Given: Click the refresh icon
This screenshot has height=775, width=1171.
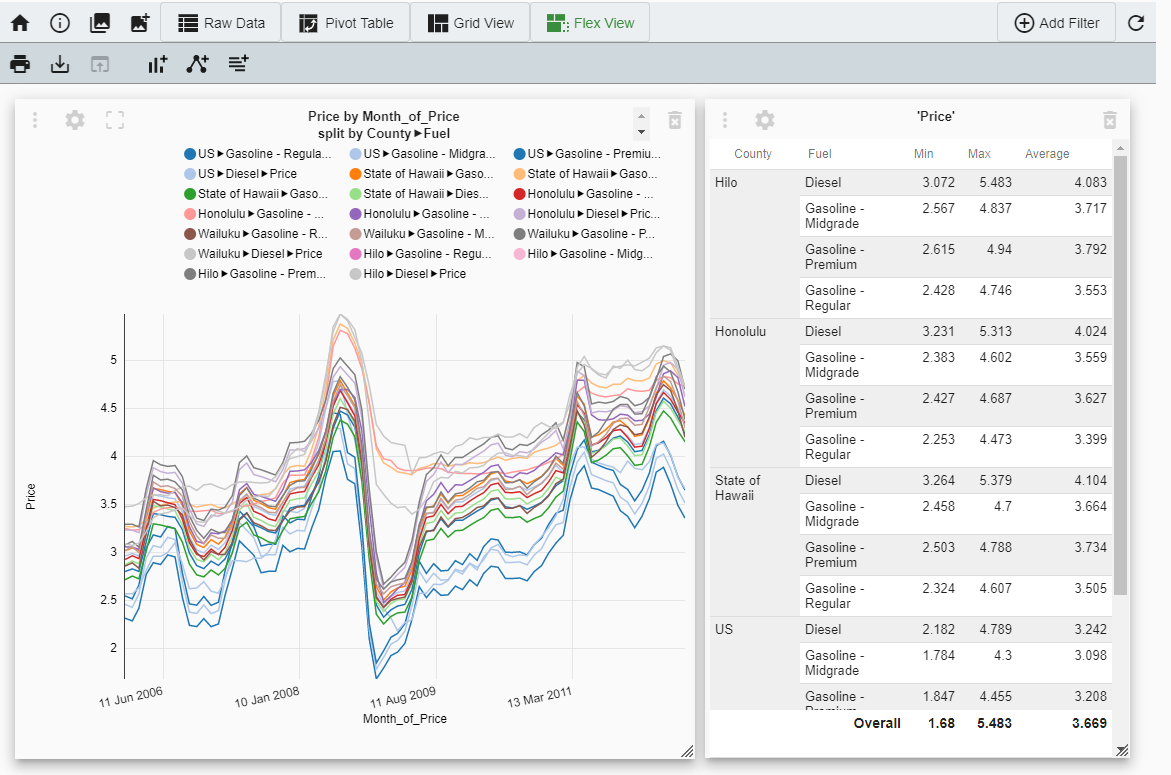Looking at the screenshot, I should coord(1136,23).
